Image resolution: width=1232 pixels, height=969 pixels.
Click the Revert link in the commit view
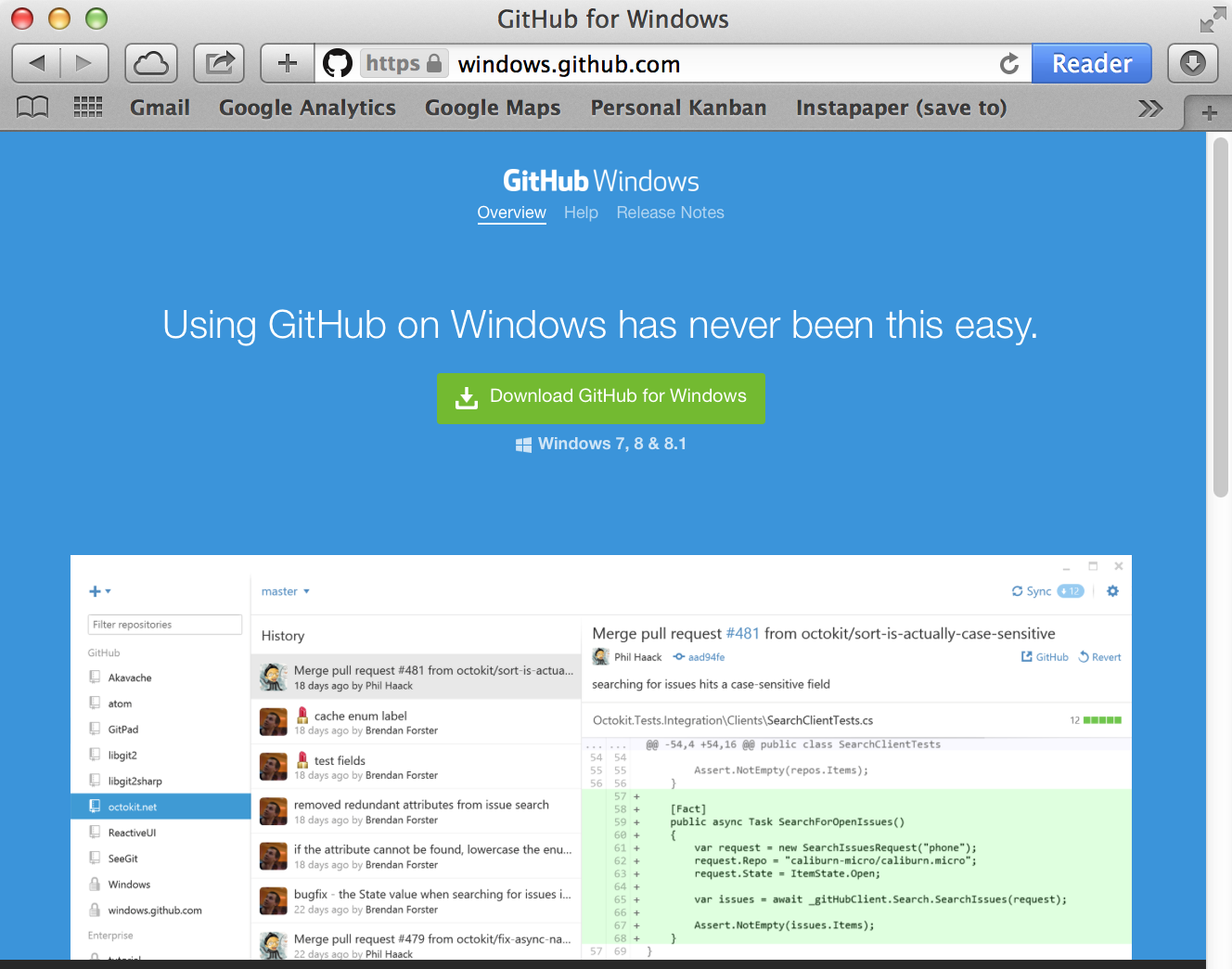(x=1099, y=657)
